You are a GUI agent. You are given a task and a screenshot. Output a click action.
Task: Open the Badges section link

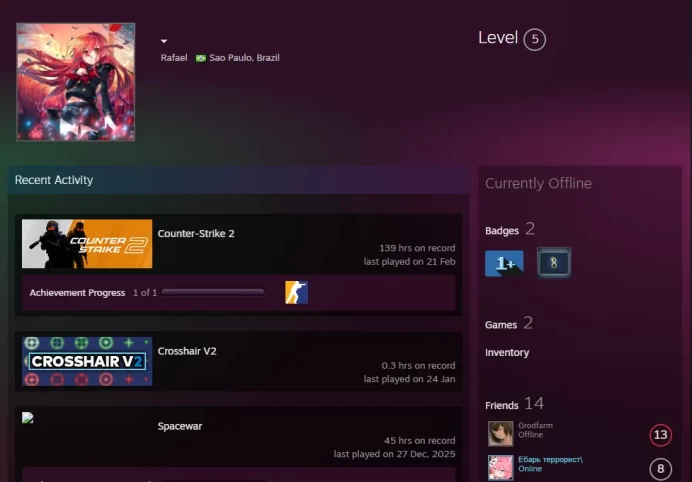click(x=502, y=231)
